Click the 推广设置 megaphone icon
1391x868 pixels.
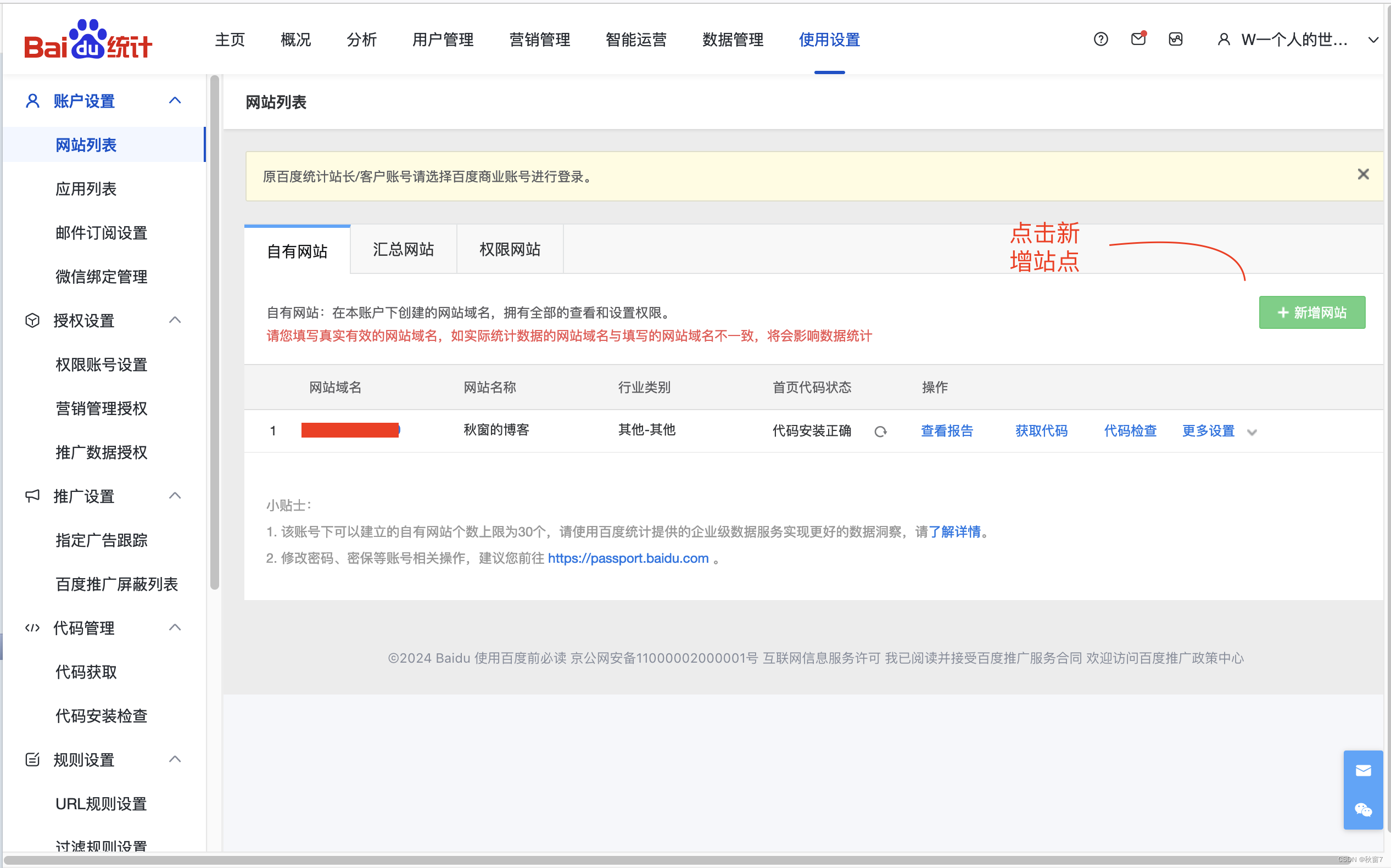[x=33, y=496]
